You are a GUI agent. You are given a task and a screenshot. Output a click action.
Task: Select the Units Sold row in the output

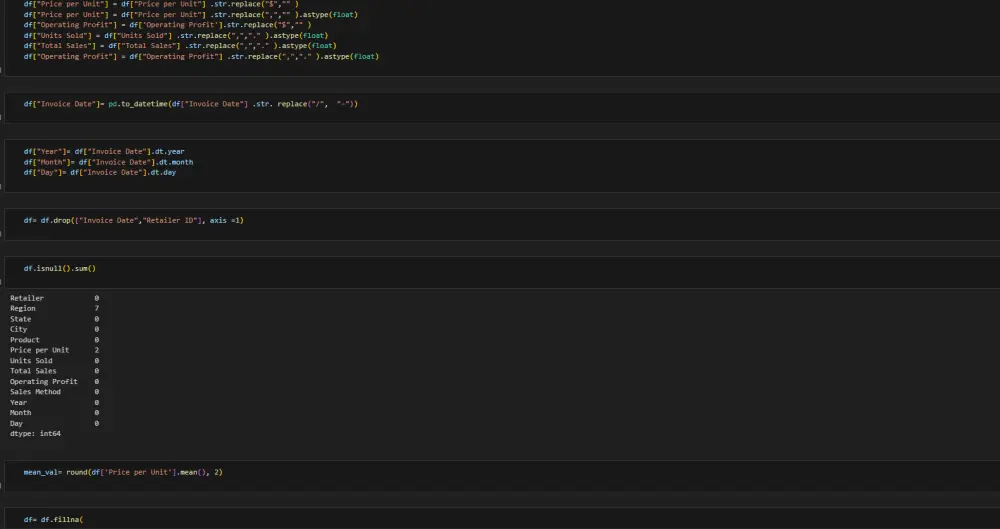click(54, 361)
